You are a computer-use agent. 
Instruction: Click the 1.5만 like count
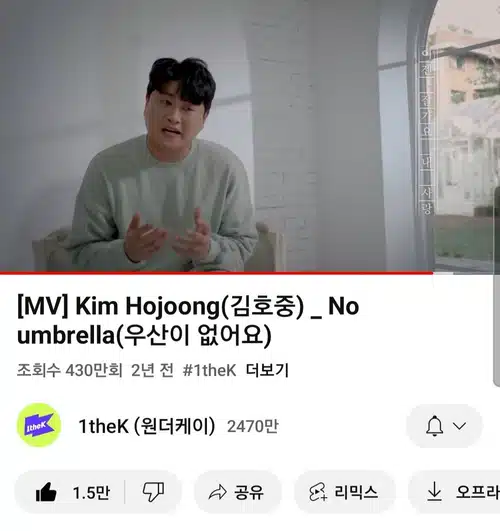tap(91, 492)
